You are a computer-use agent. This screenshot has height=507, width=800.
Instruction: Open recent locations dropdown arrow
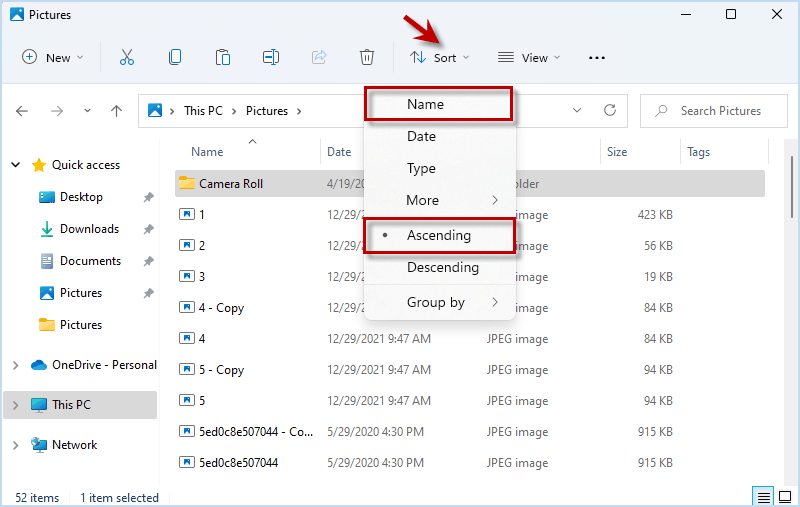pyautogui.click(x=87, y=111)
